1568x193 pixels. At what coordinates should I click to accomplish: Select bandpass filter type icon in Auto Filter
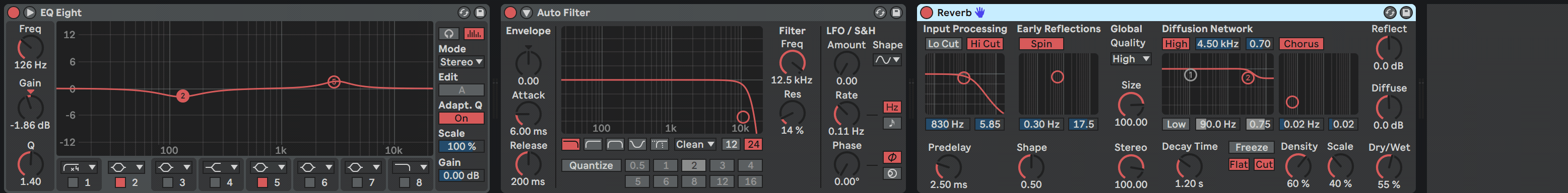(x=615, y=144)
